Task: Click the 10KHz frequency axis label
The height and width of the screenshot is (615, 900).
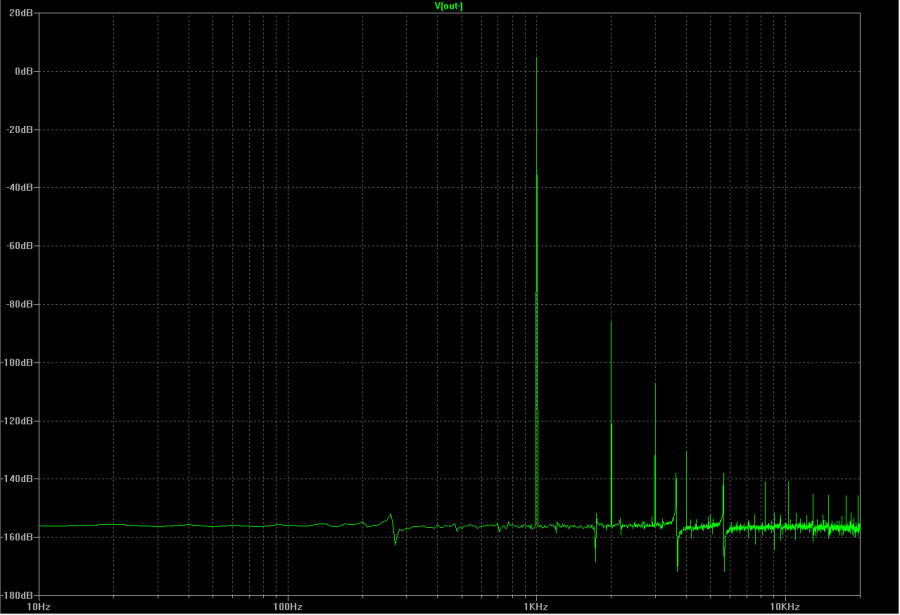Action: tap(785, 607)
